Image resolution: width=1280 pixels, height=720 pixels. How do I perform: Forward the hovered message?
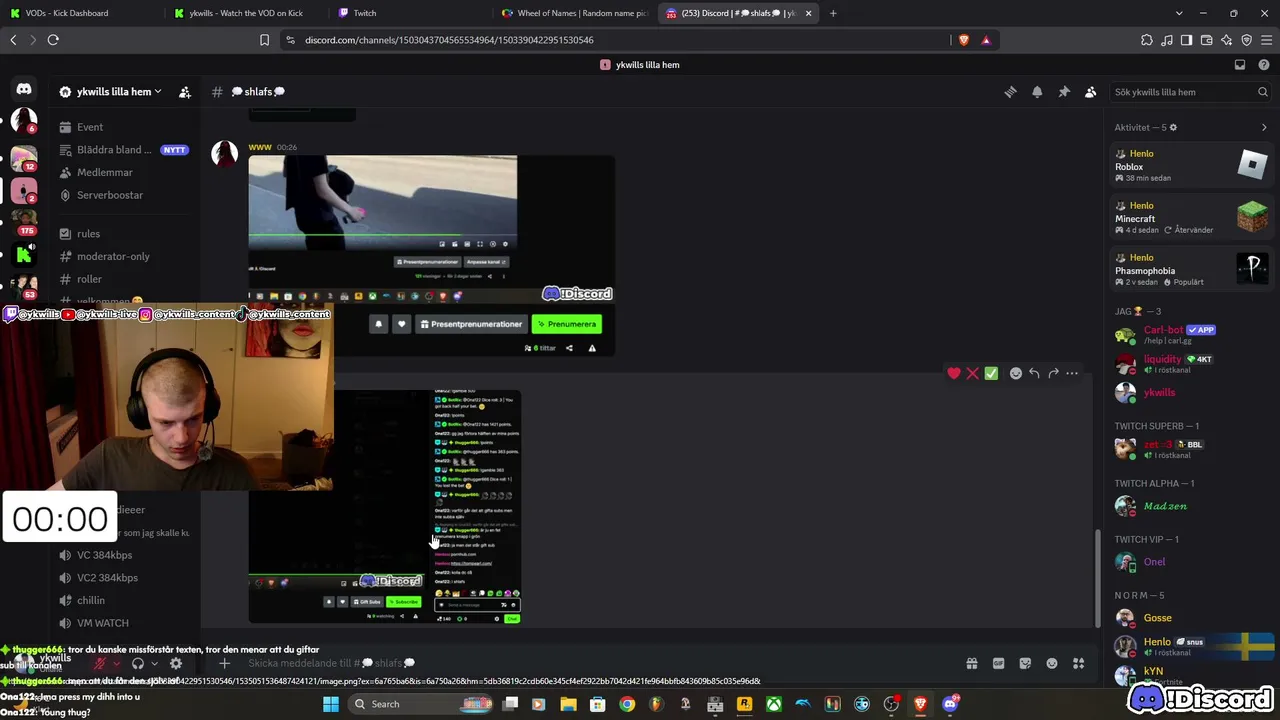[x=1053, y=373]
